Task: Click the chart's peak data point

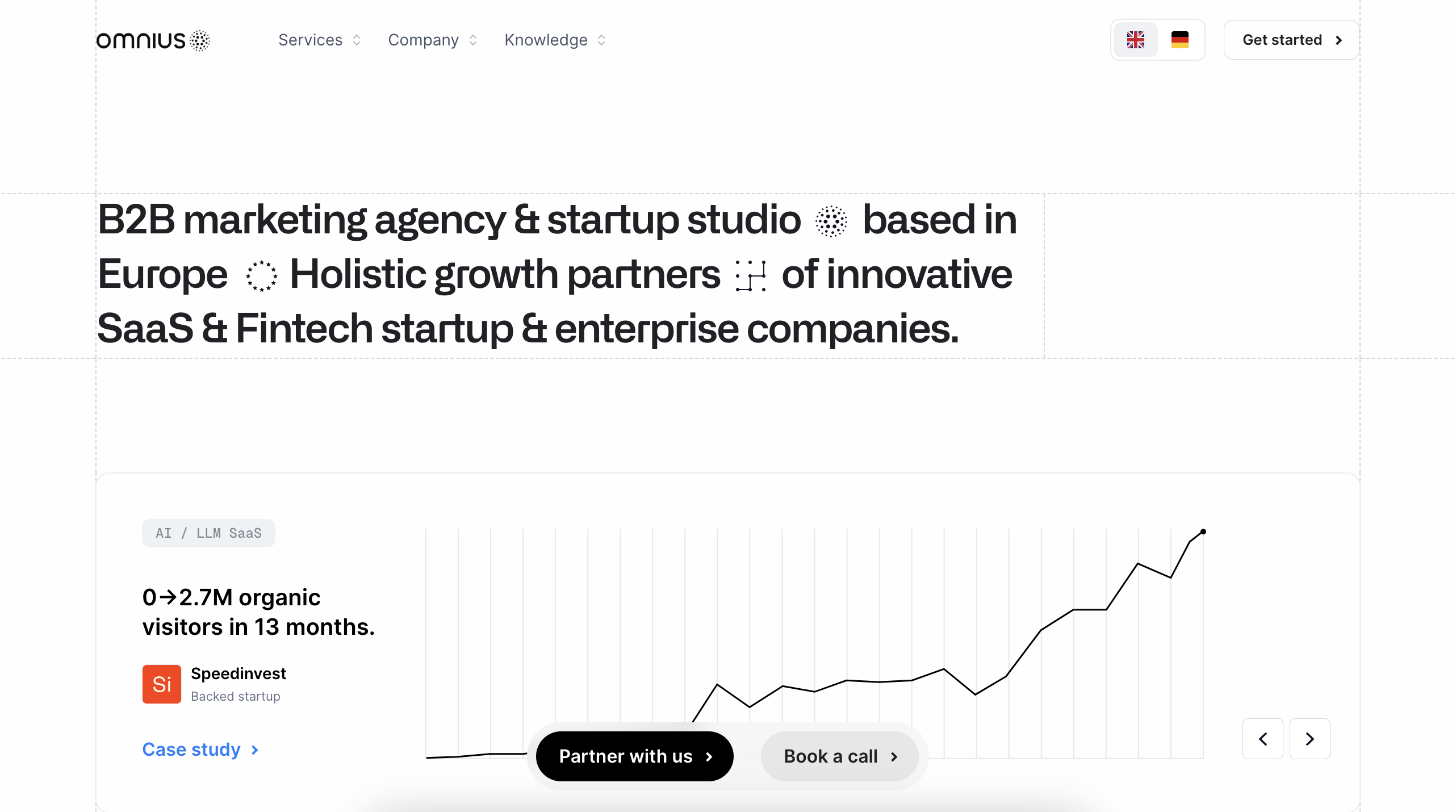Action: pos(1203,532)
